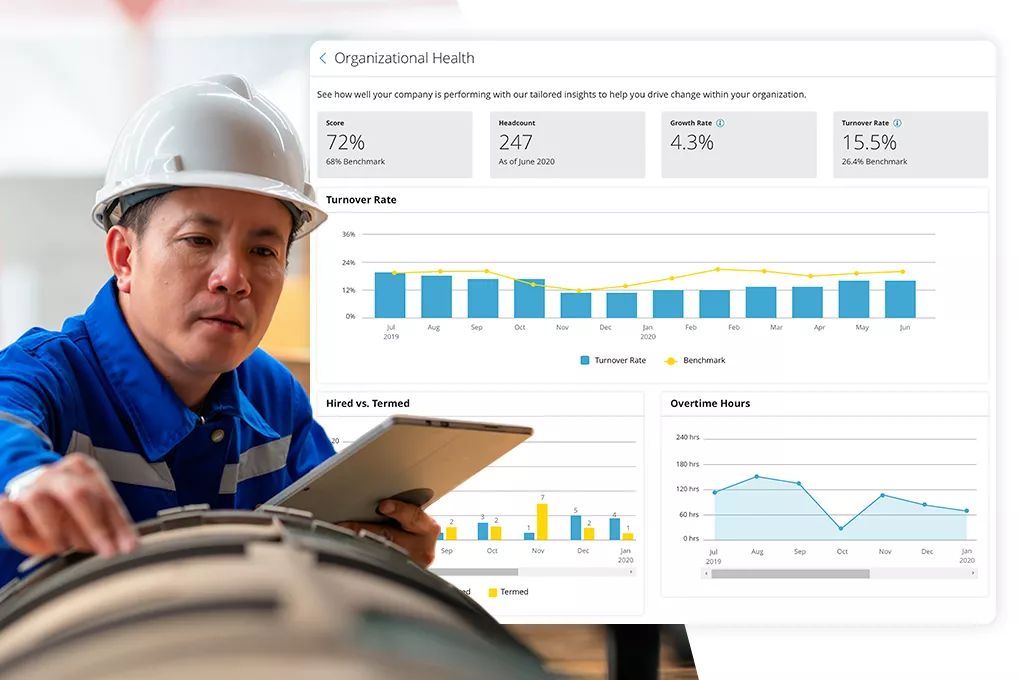The image size is (1020, 680).
Task: Click the Jun turnover rate bar
Action: tap(900, 299)
